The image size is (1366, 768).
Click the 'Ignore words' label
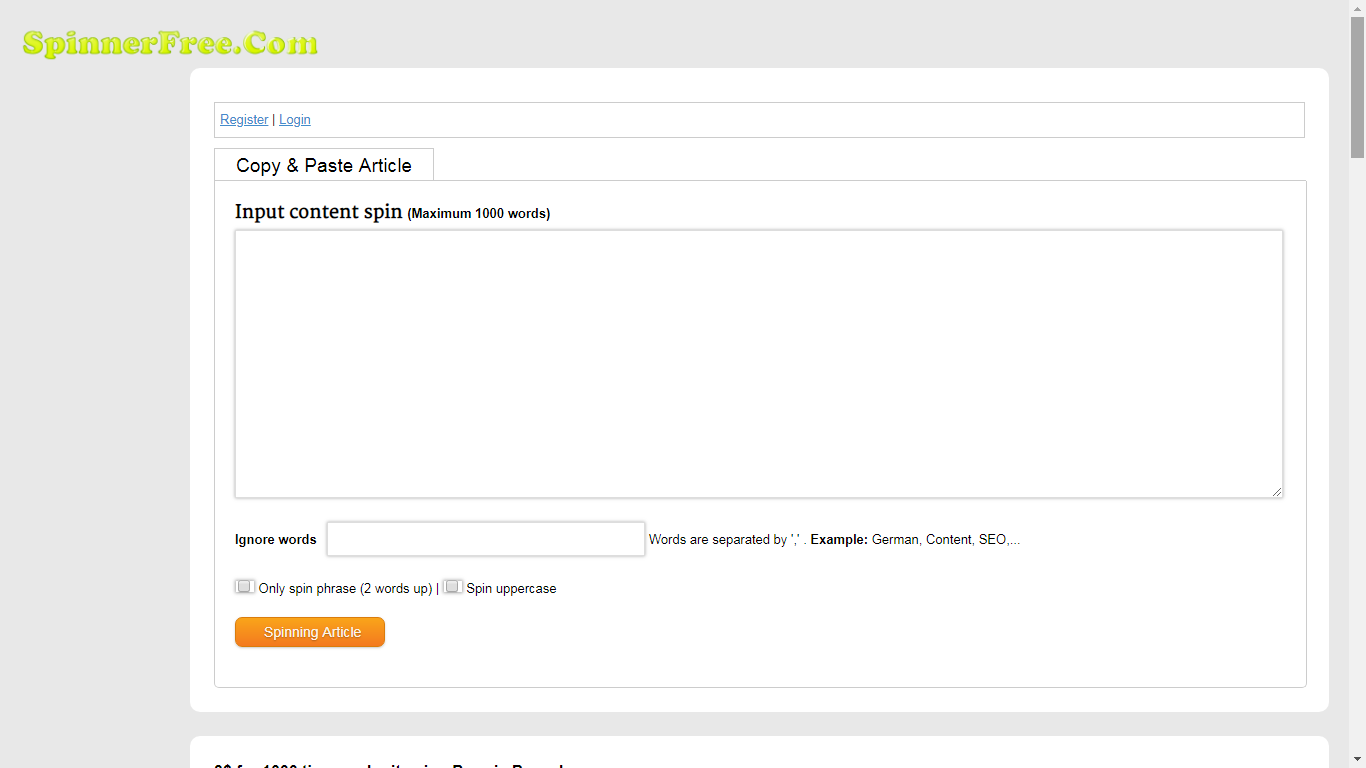(276, 540)
